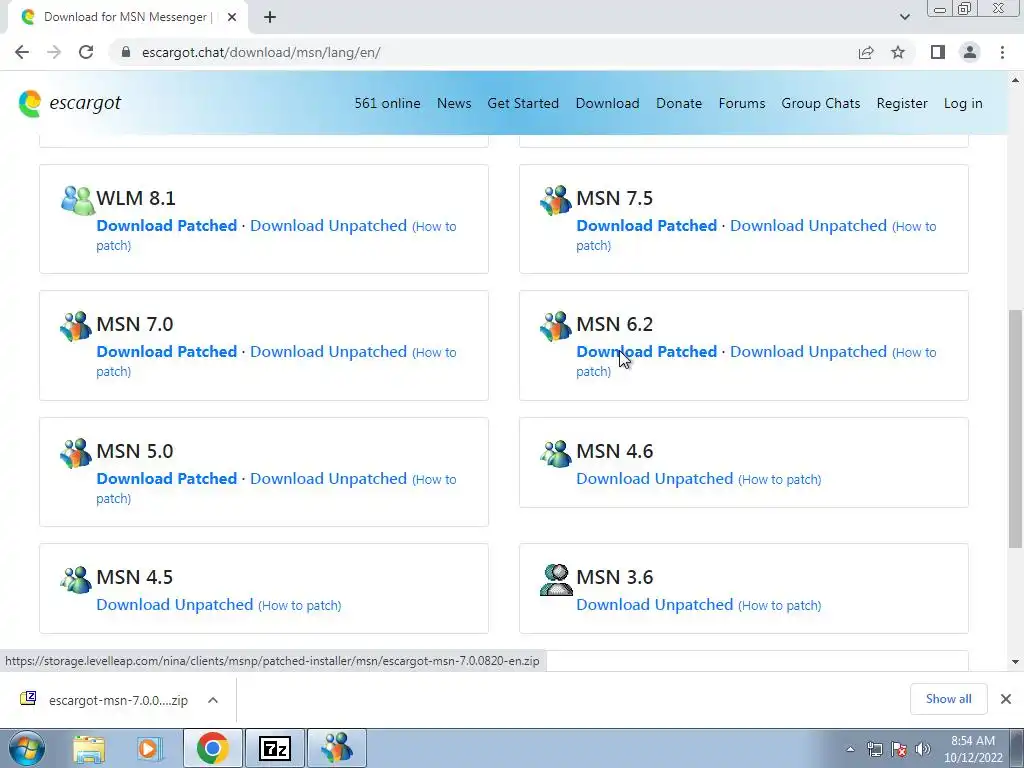Viewport: 1024px width, 768px height.
Task: Open the Download menu item
Action: pos(607,103)
